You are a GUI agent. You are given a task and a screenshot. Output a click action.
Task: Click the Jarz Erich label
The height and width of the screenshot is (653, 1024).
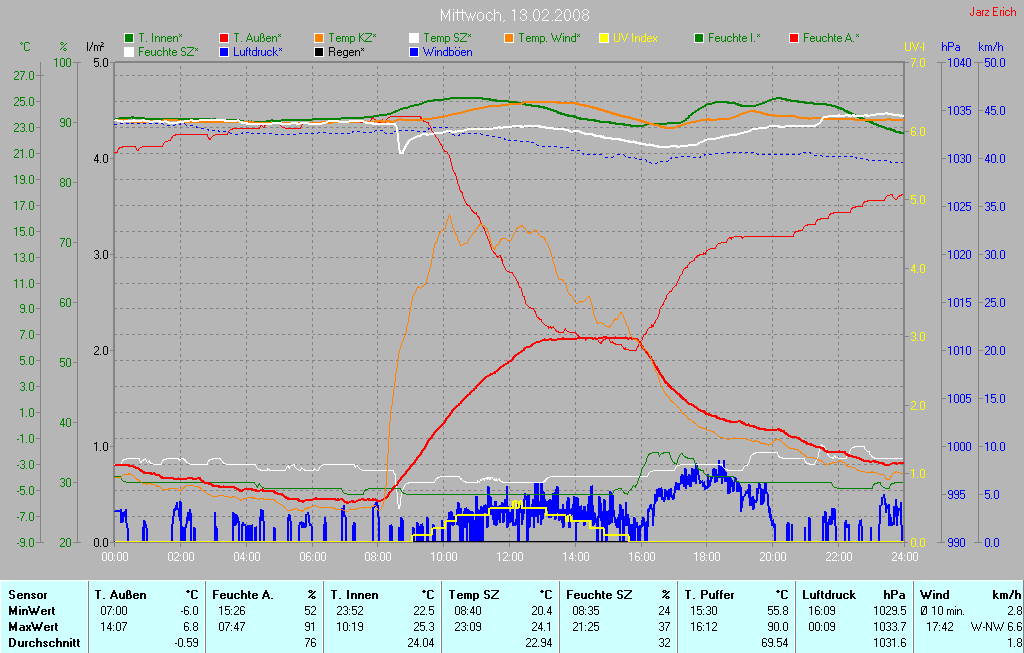click(x=992, y=13)
